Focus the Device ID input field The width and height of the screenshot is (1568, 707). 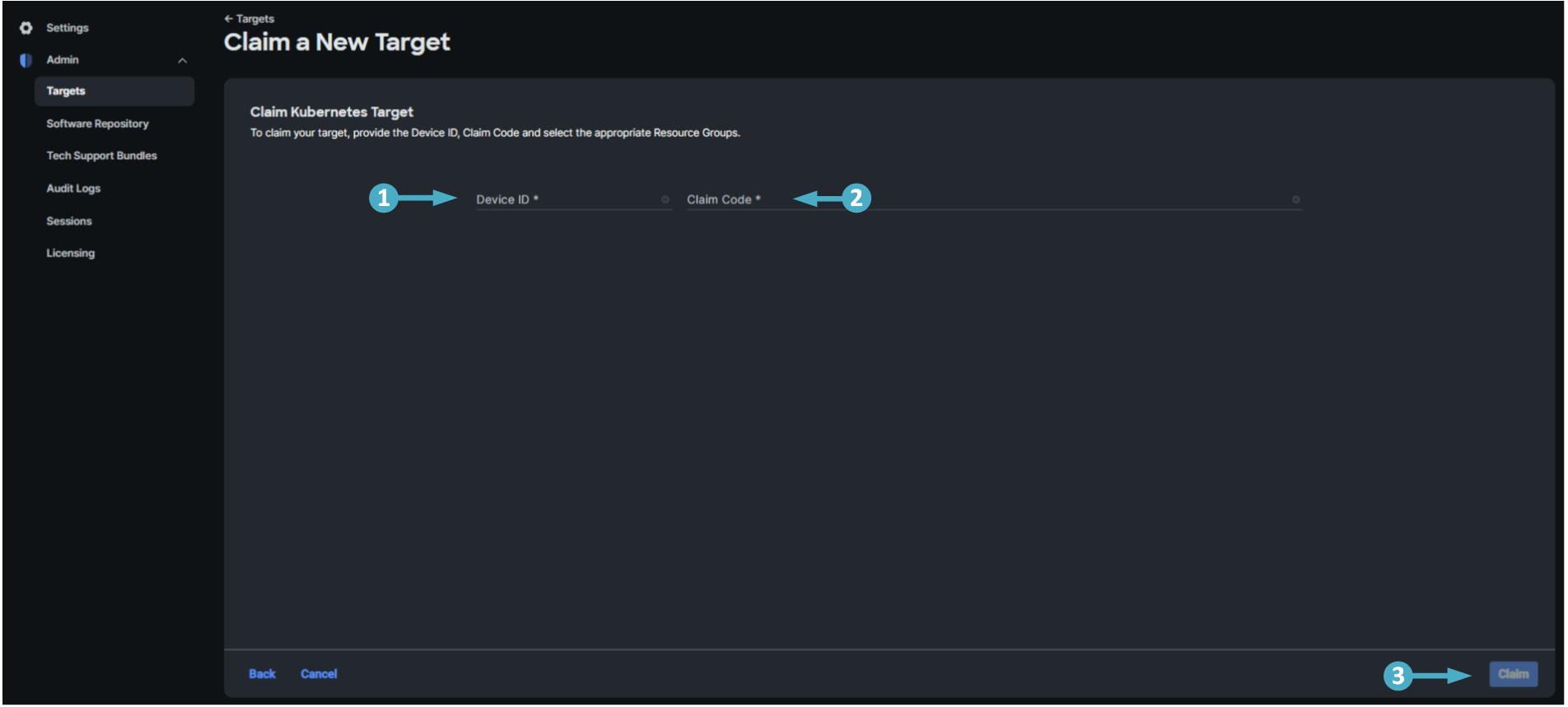568,199
